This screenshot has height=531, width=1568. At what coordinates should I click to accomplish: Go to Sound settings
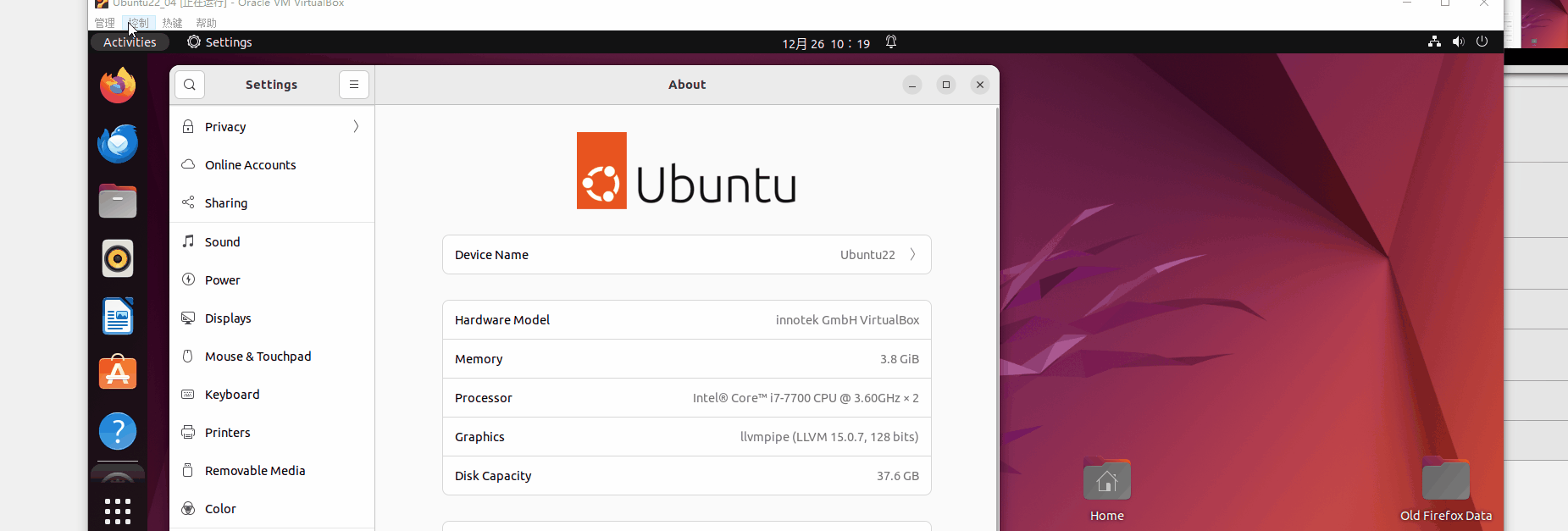pos(272,241)
